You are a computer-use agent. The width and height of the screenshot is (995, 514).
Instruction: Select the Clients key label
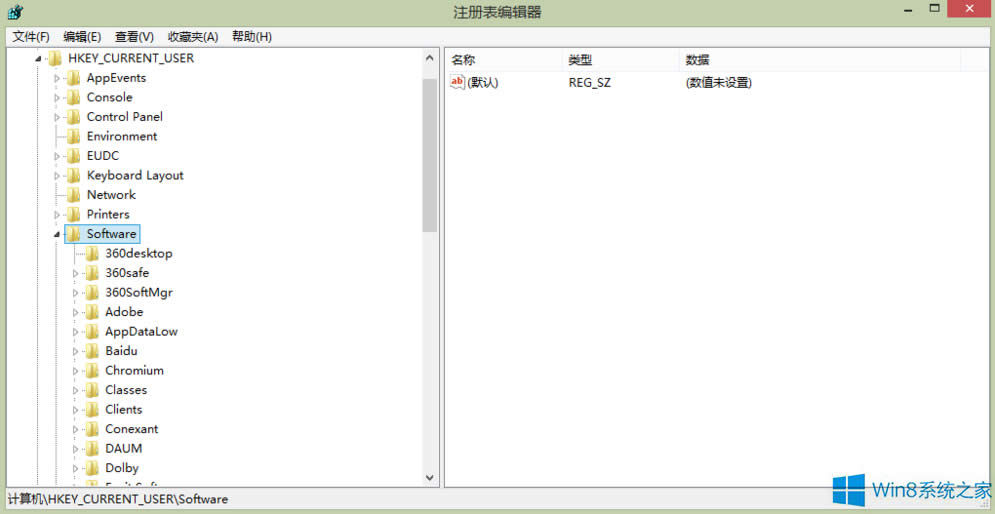pos(124,410)
